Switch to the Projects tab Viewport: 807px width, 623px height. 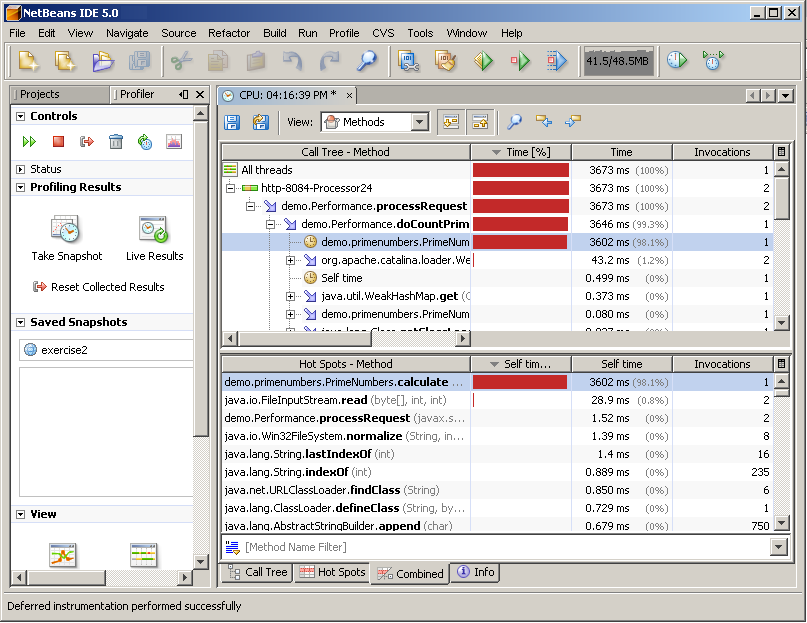tap(60, 95)
